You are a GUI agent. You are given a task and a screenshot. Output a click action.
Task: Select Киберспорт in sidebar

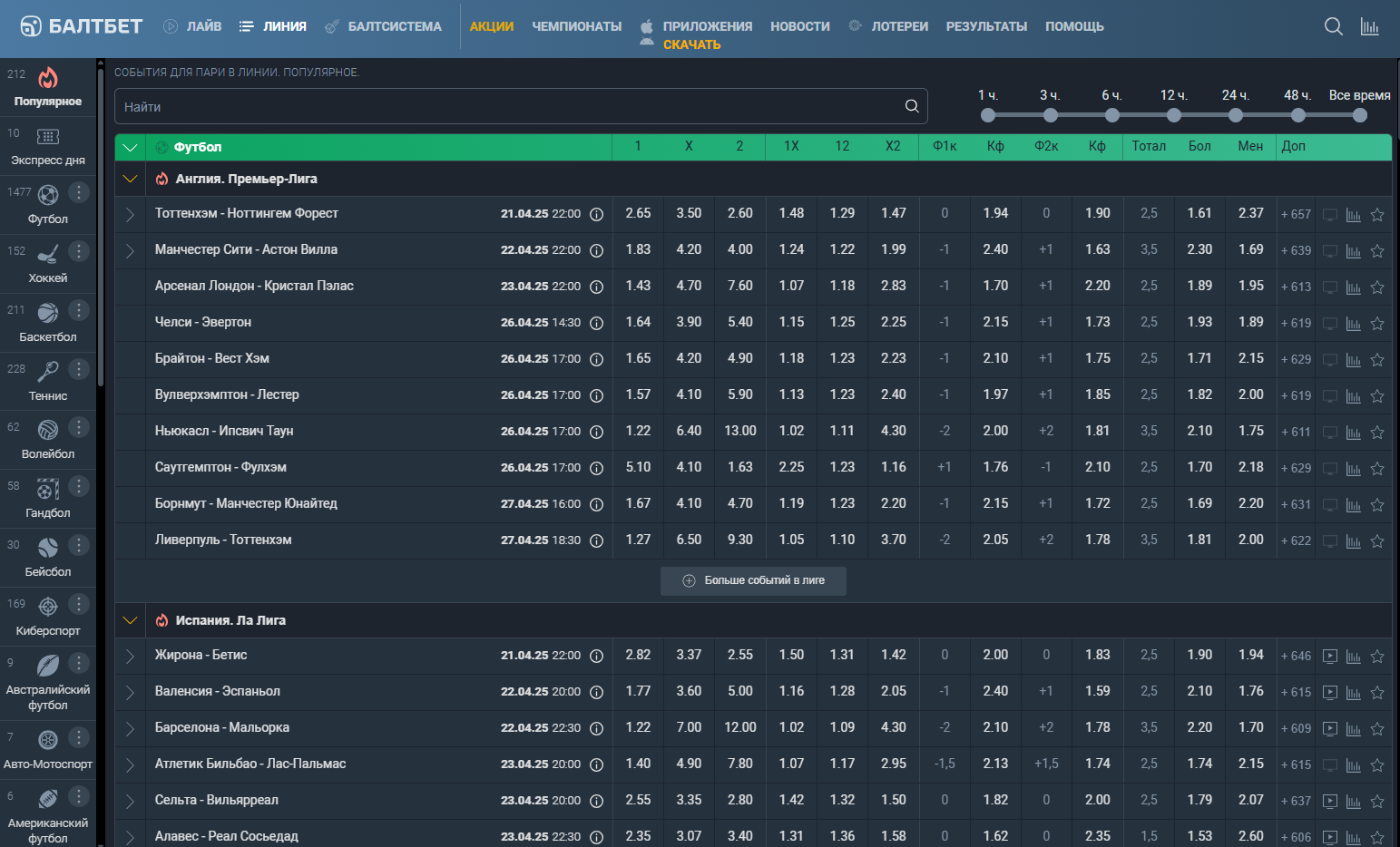[48, 617]
